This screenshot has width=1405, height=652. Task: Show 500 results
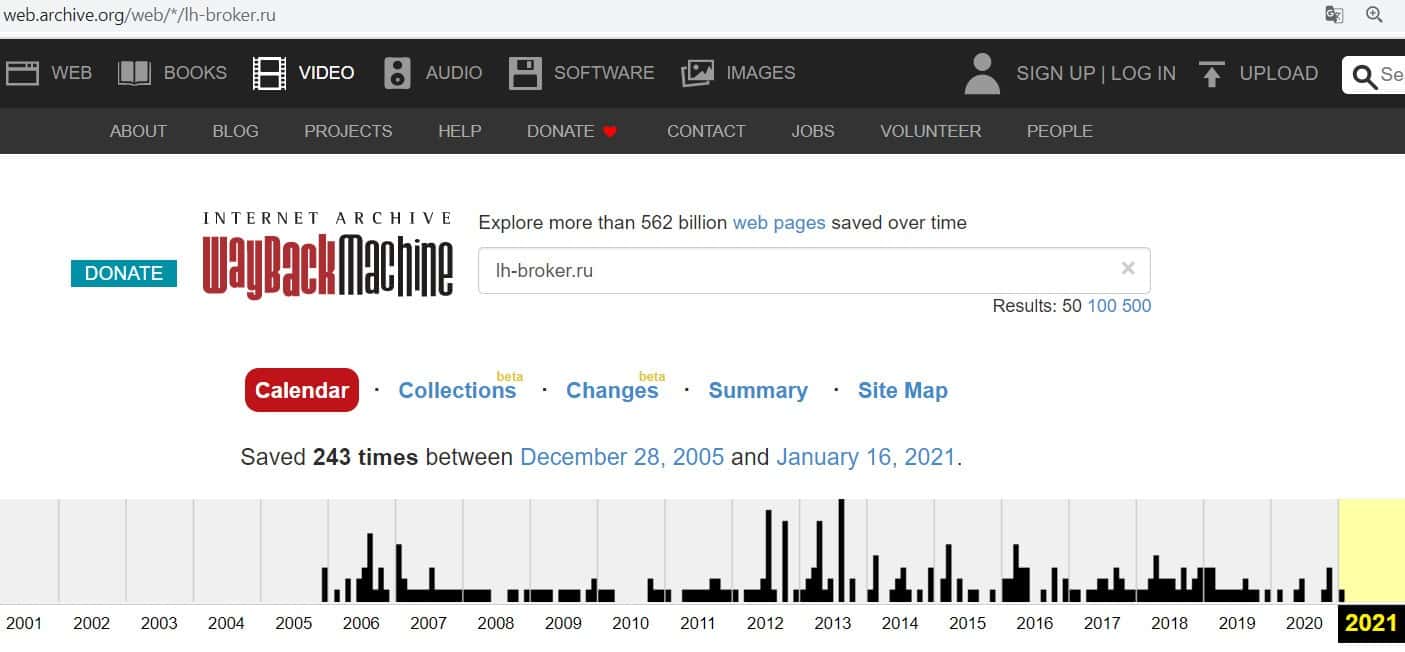(1137, 306)
